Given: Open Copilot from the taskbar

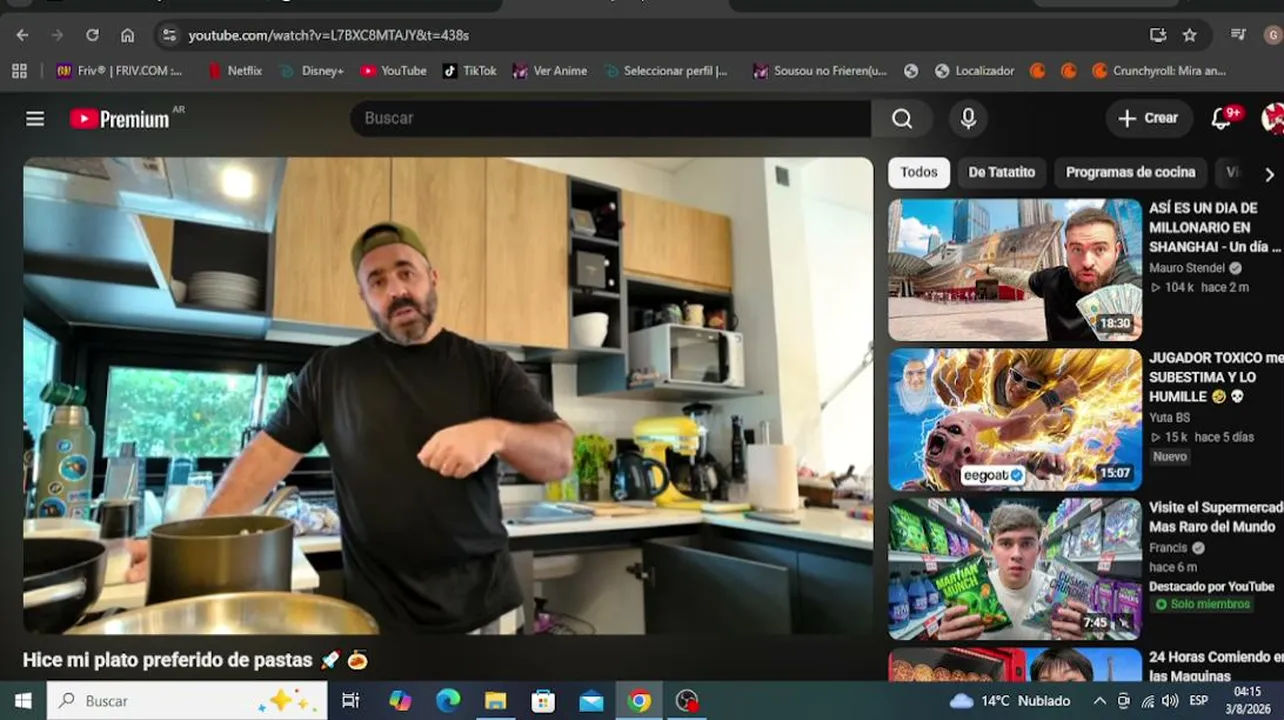Looking at the screenshot, I should click(400, 701).
